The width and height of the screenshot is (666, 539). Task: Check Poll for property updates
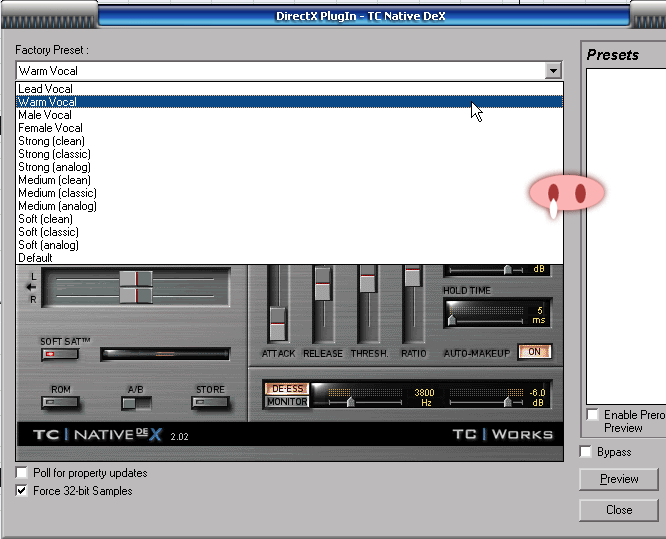coord(22,472)
